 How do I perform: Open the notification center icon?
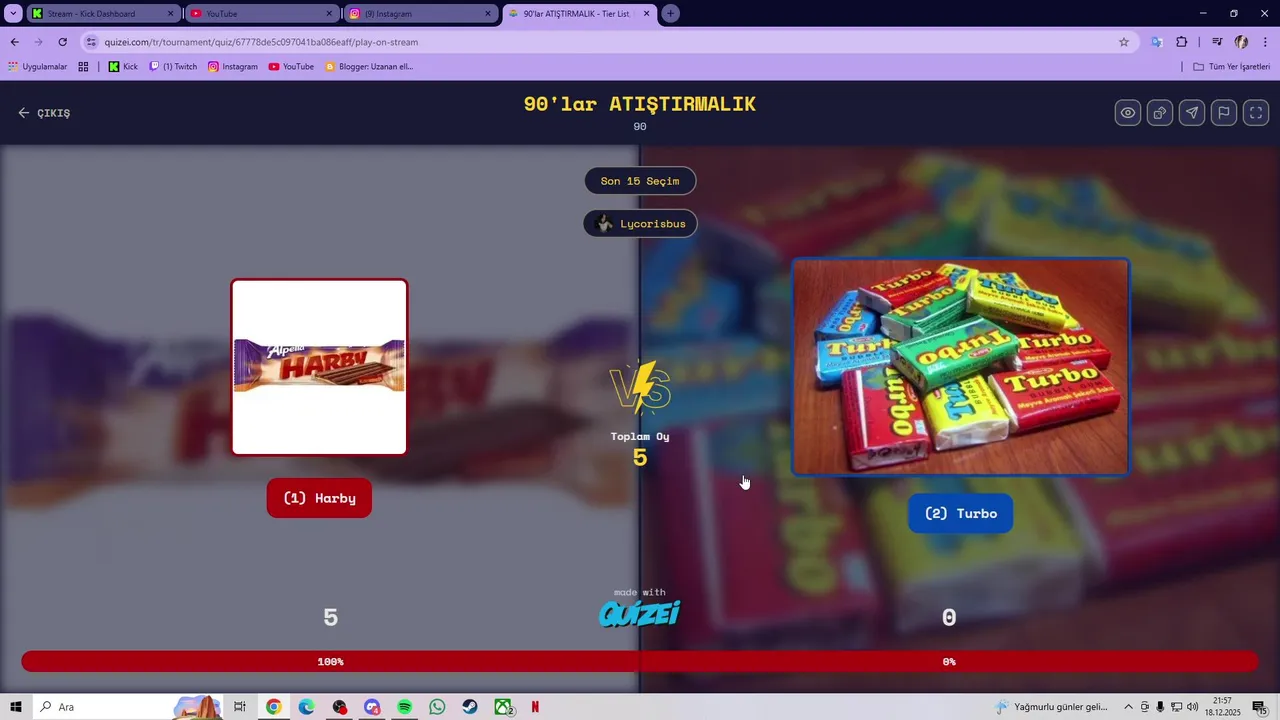(x=1260, y=707)
